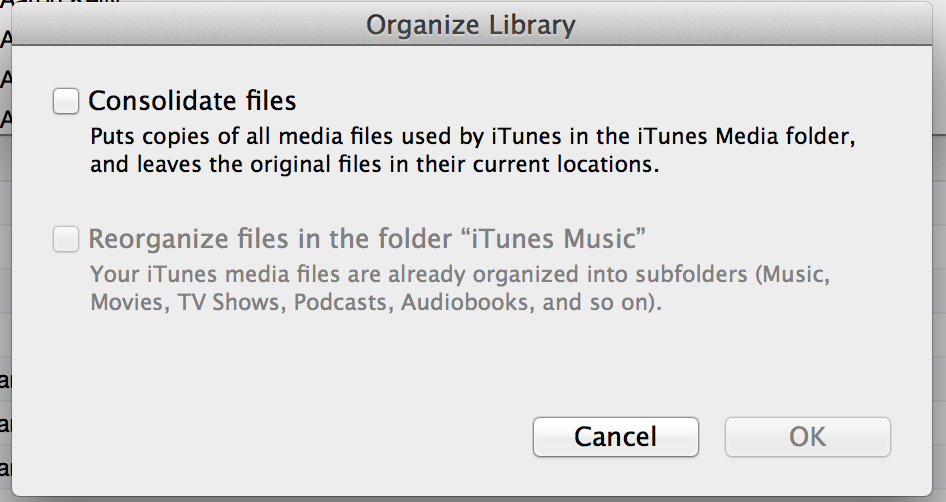
Task: Enable the Consolidate files checkbox
Action: click(66, 101)
